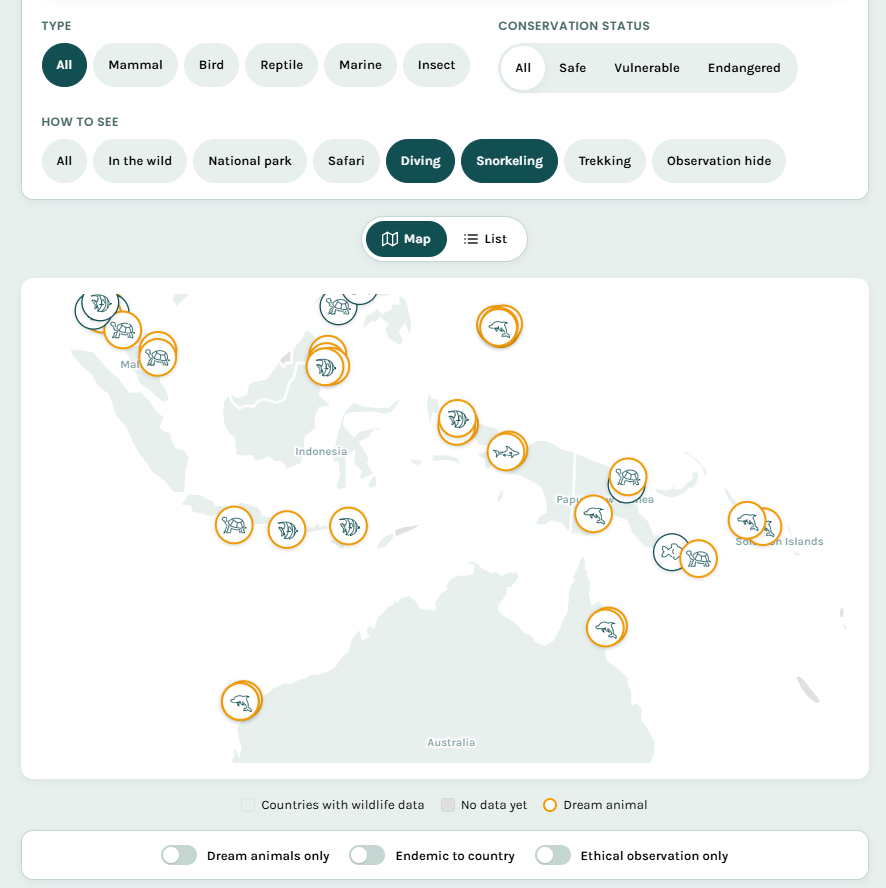
Task: Click the list icon in view switcher
Action: coord(470,239)
